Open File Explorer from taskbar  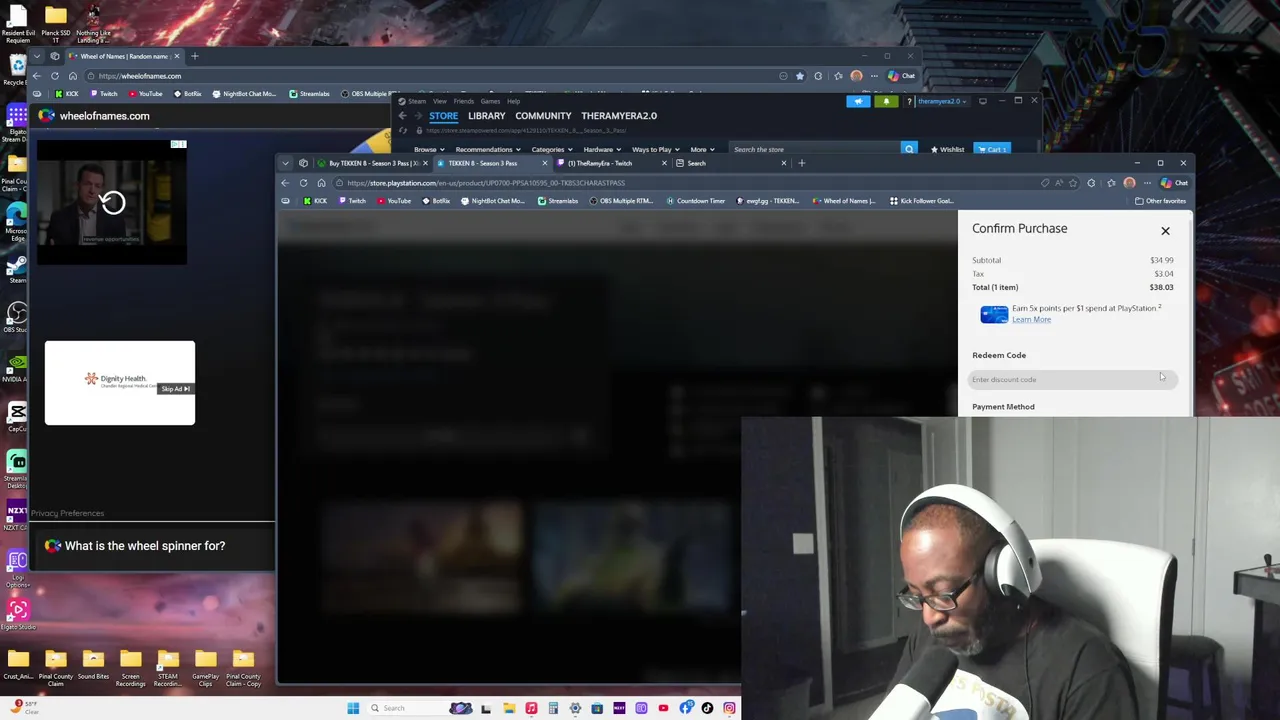pos(509,708)
